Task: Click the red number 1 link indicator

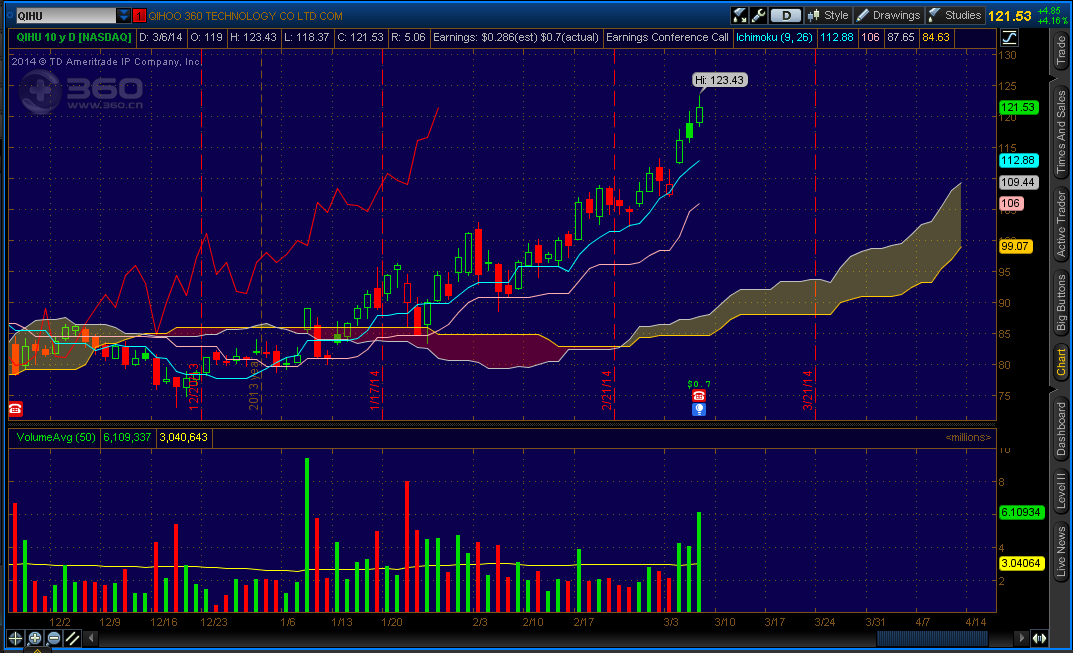Action: click(140, 16)
